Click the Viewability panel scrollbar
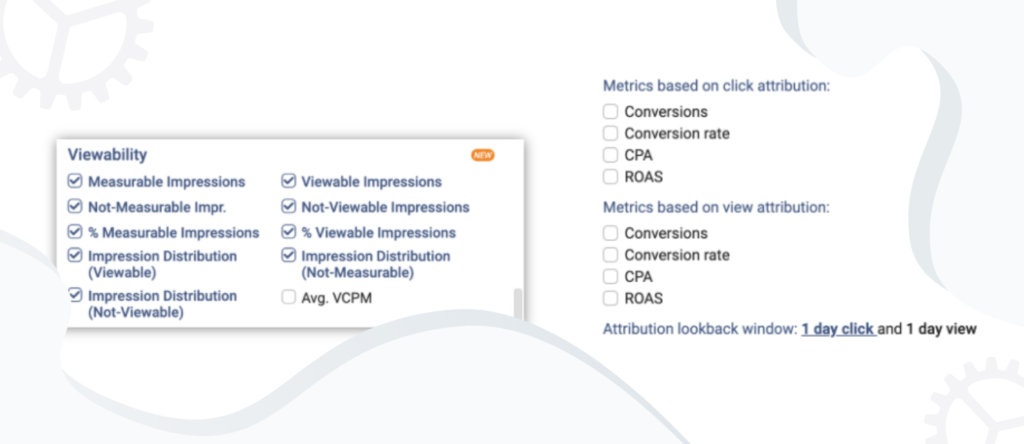 pos(519,304)
